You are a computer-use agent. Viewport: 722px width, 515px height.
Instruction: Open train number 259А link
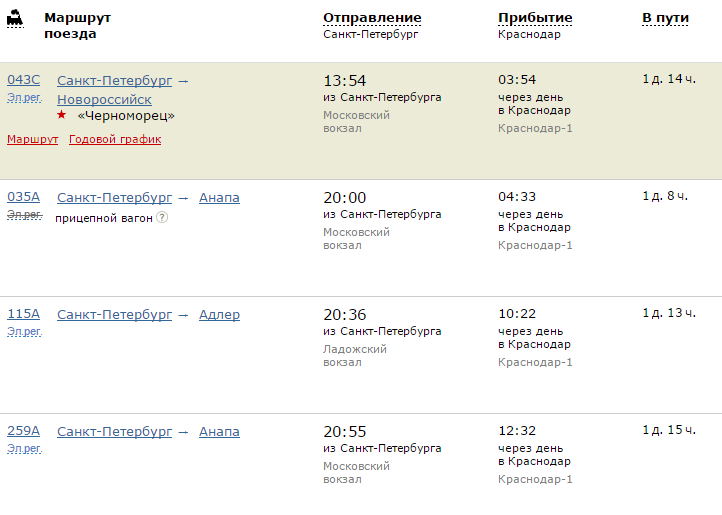(x=24, y=431)
